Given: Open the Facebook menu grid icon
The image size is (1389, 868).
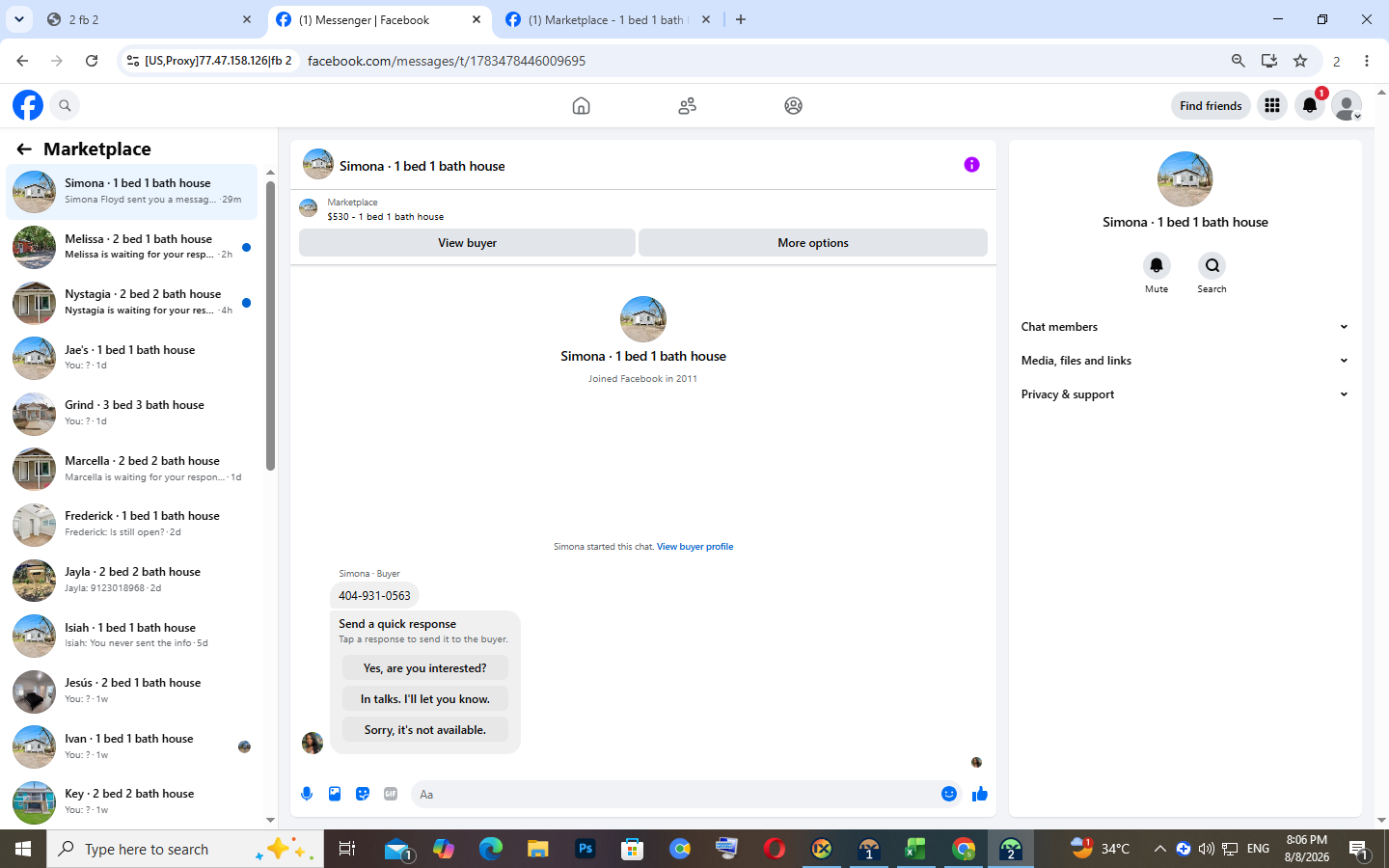Looking at the screenshot, I should (1272, 105).
